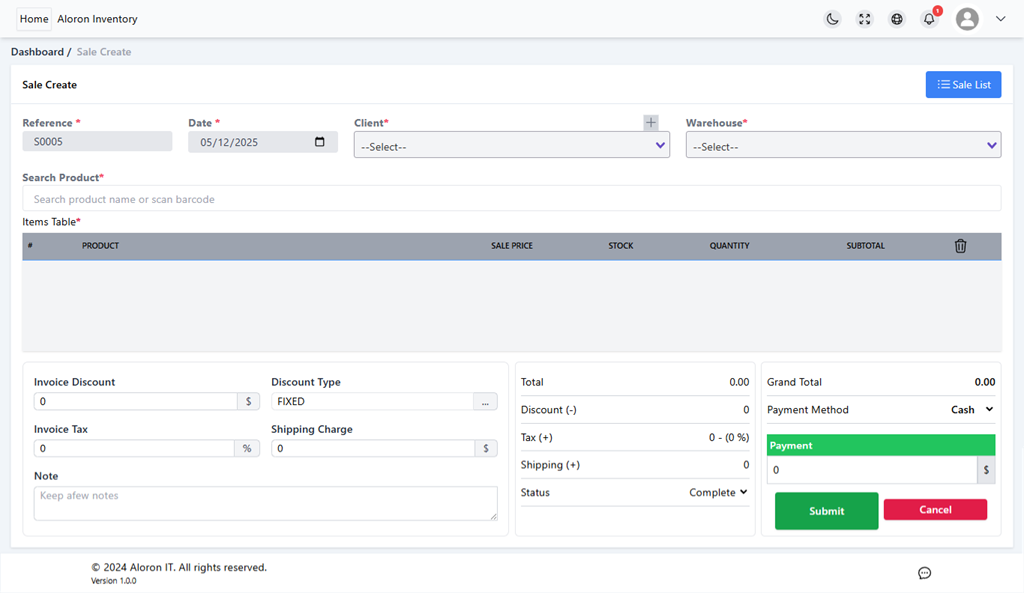Enter fullscreen mode via expand icon
This screenshot has height=593, width=1024.
click(865, 19)
